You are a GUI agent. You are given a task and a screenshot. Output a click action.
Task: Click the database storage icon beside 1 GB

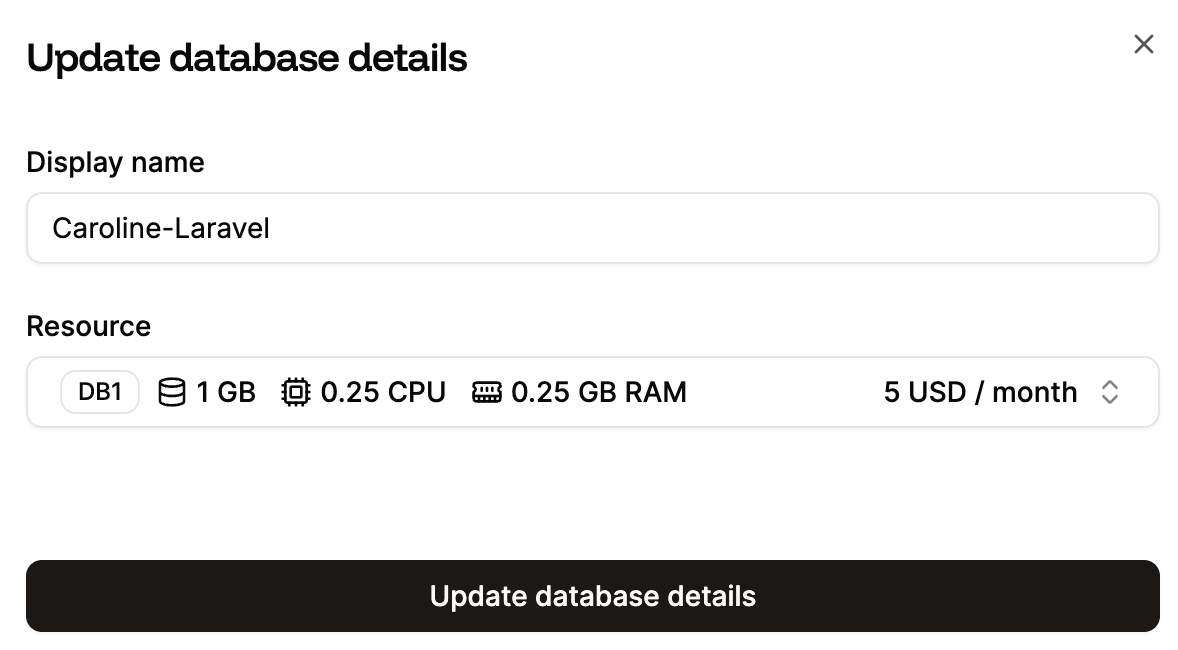click(172, 392)
